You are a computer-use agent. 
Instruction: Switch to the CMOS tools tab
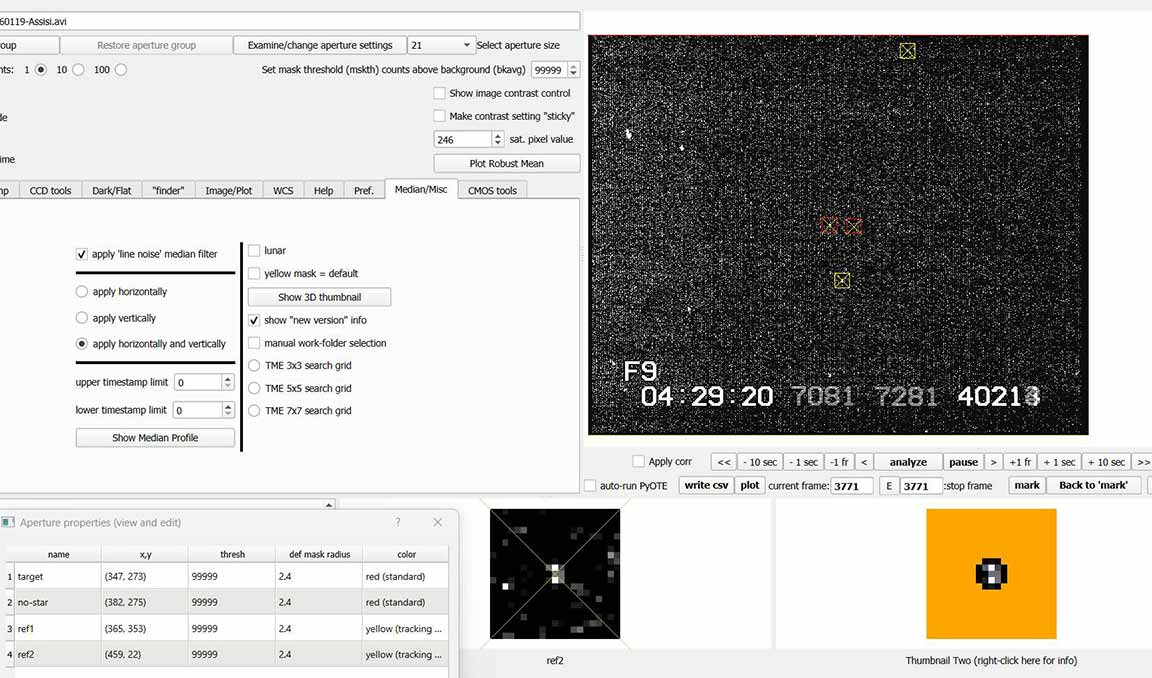point(492,190)
